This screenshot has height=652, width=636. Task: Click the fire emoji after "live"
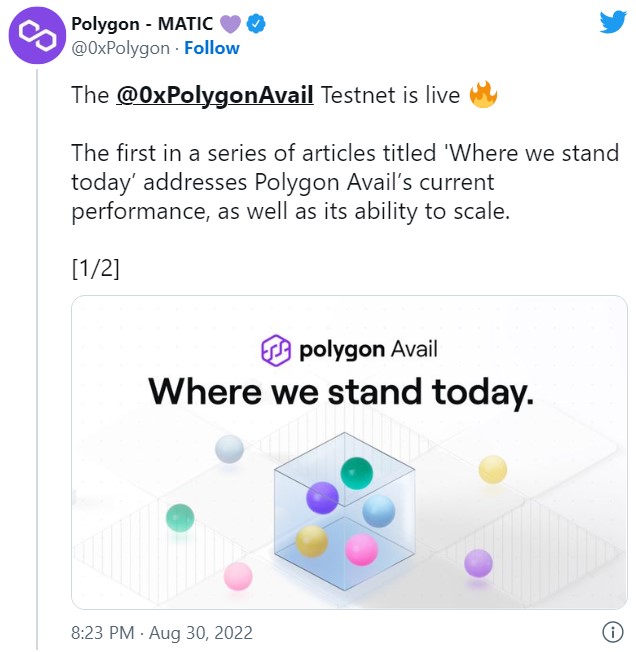point(483,96)
